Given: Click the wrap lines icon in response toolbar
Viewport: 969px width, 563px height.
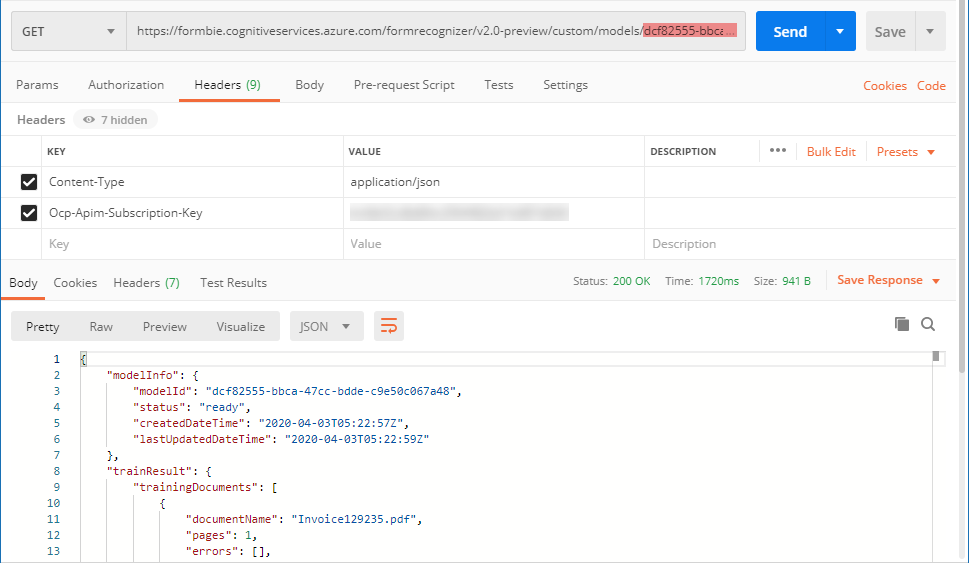Looking at the screenshot, I should point(389,326).
